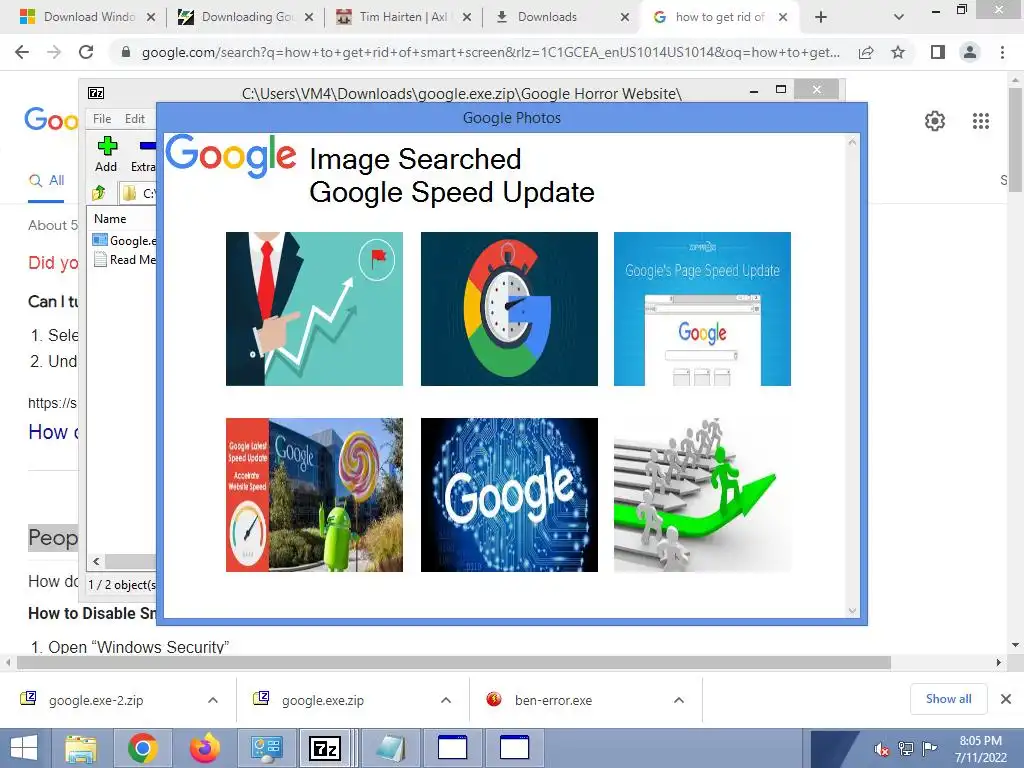
Task: Click Chrome forward navigation arrow
Action: pyautogui.click(x=54, y=52)
